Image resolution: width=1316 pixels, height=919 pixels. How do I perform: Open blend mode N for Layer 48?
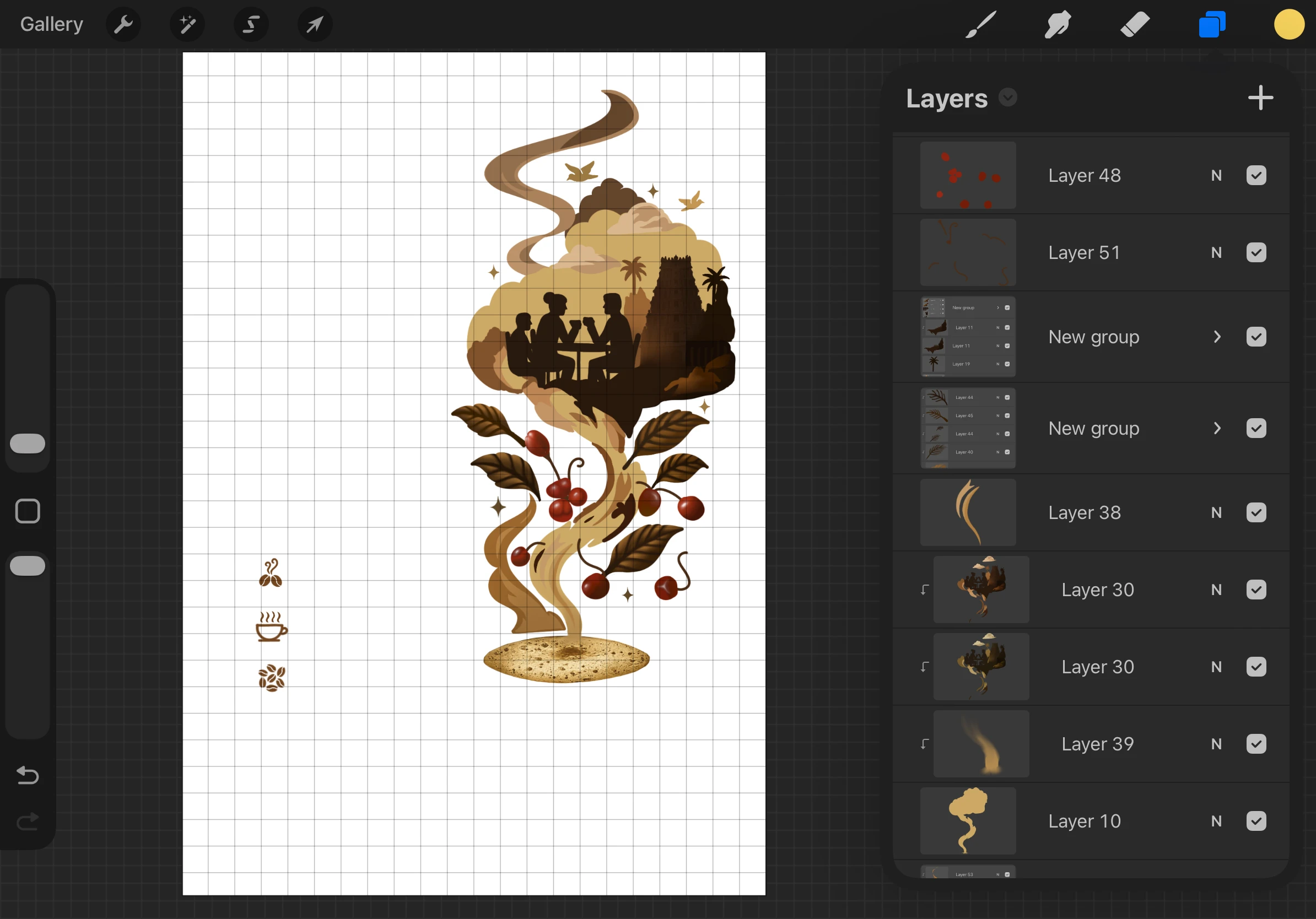(x=1216, y=175)
